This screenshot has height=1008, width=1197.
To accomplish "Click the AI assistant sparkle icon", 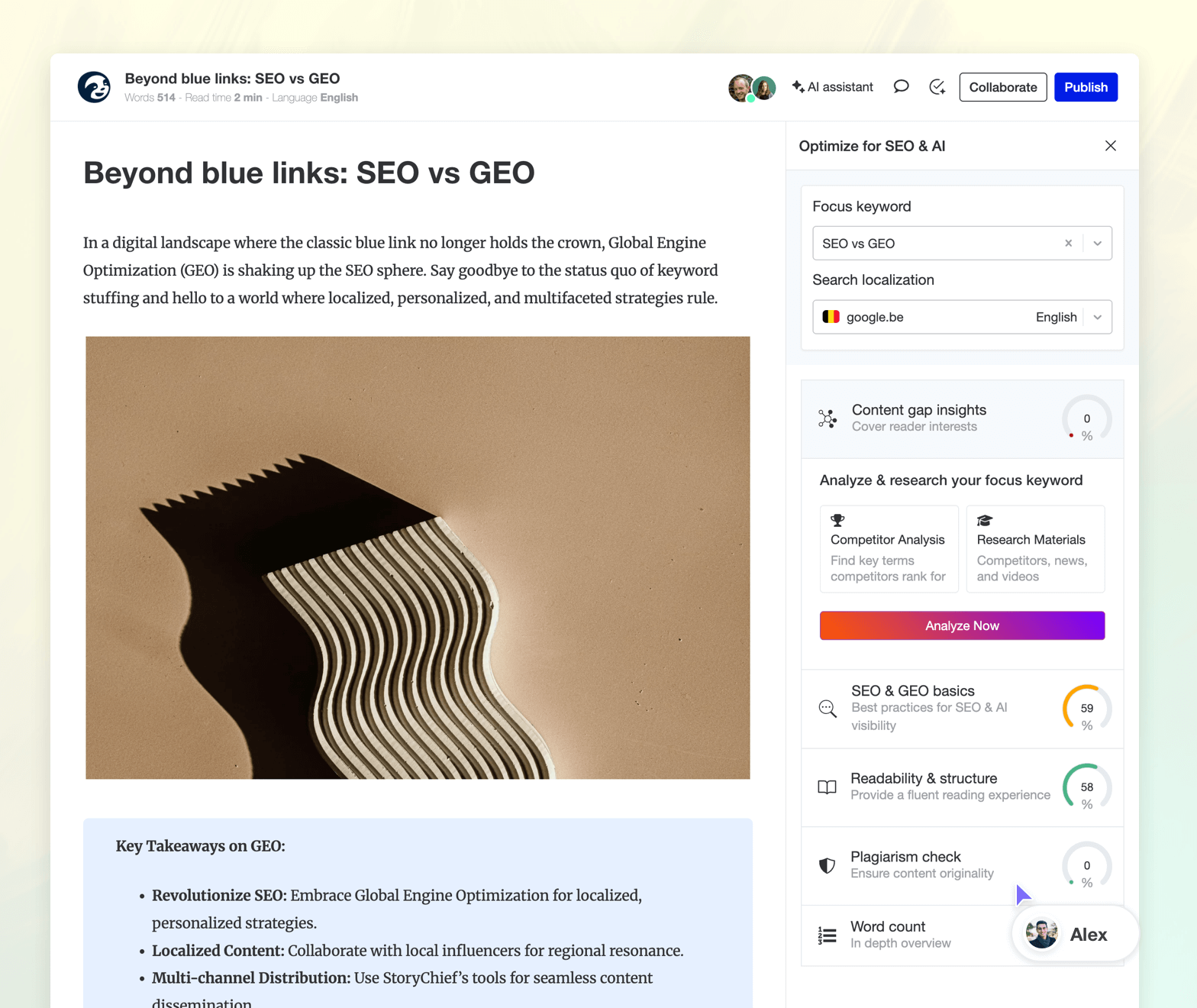I will [798, 86].
